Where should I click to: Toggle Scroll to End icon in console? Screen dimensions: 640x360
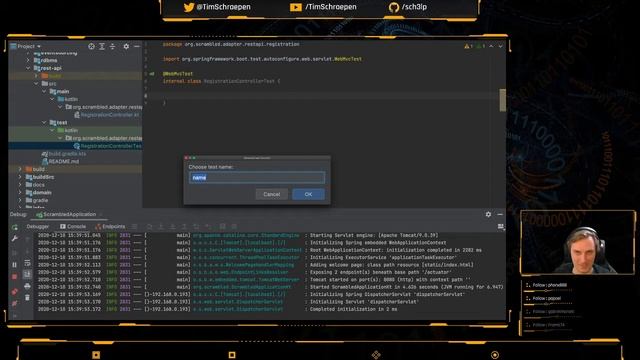[27, 274]
